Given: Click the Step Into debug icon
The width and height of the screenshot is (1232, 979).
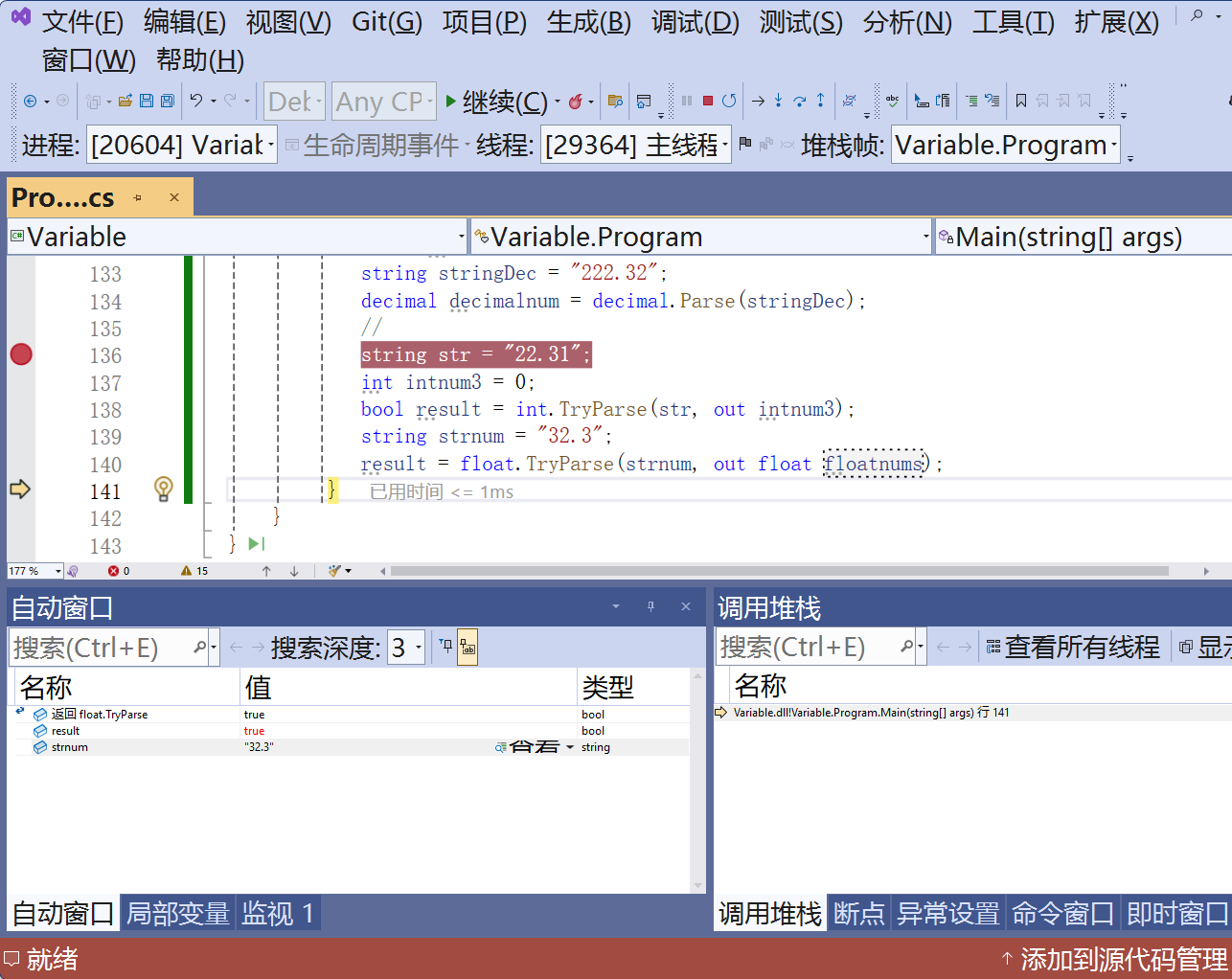Looking at the screenshot, I should [x=779, y=102].
